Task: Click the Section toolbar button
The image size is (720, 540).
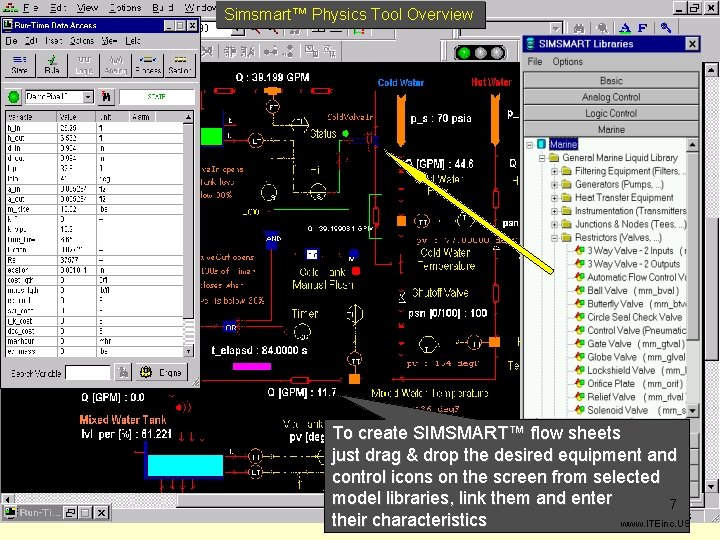Action: click(180, 65)
